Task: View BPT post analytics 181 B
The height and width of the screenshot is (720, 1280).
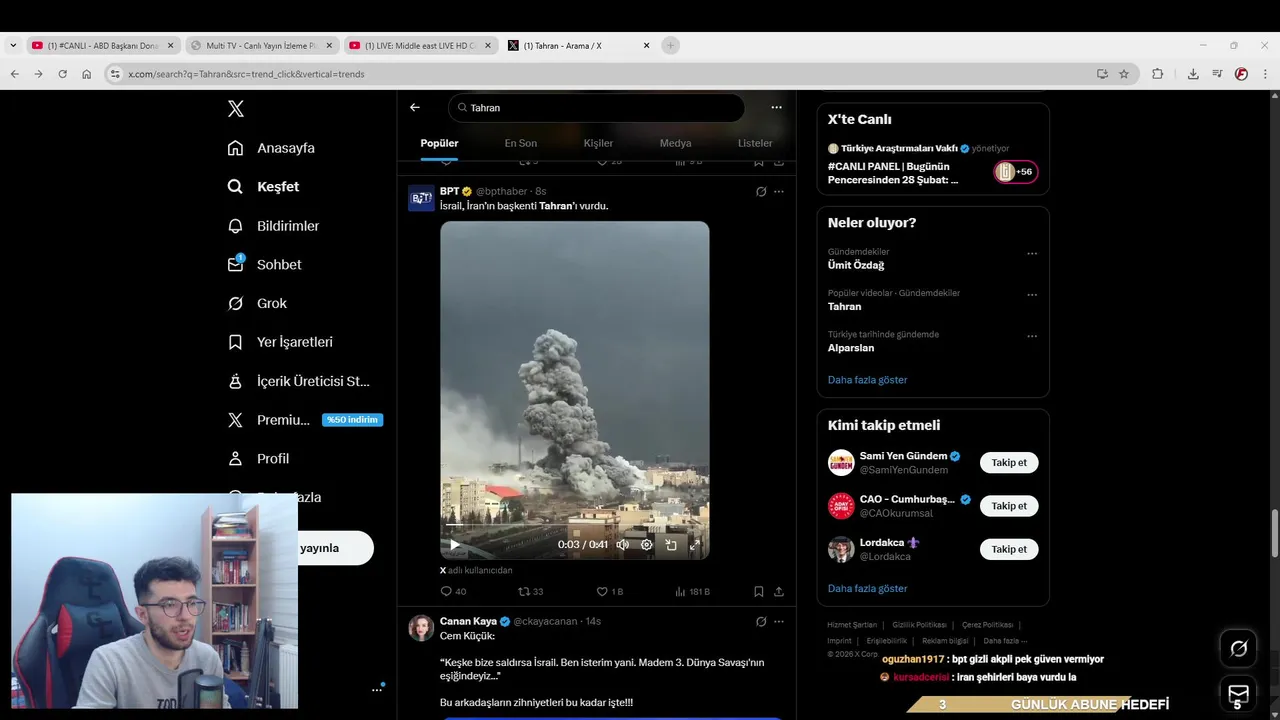Action: (693, 591)
